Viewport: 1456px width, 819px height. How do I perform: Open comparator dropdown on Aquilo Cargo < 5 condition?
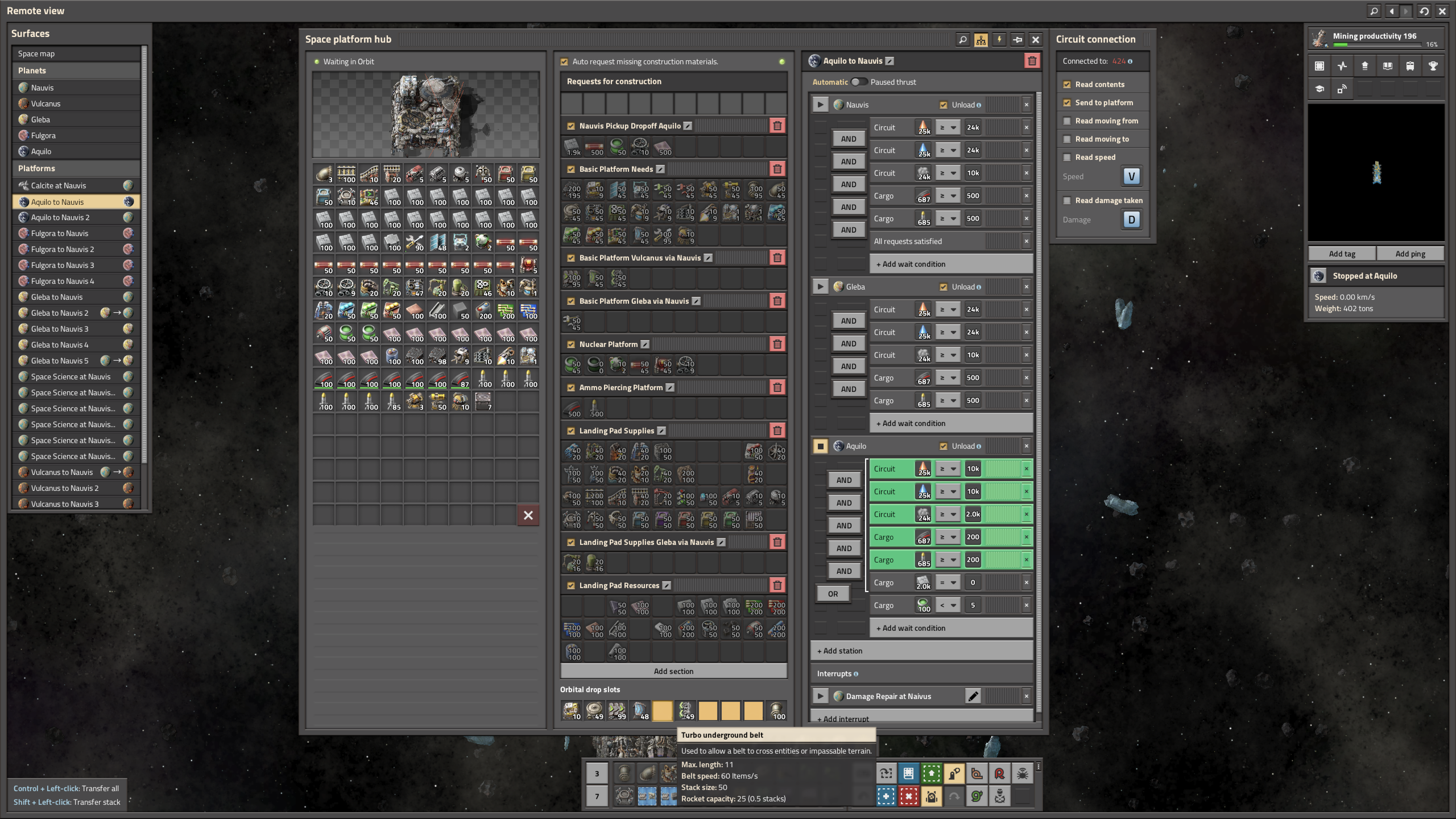[947, 605]
